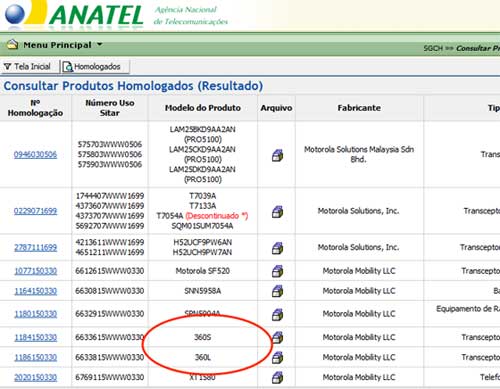This screenshot has width=500, height=389.
Task: Open the Arquivo icon for H52UCF9PW6AN row
Action: [x=277, y=248]
